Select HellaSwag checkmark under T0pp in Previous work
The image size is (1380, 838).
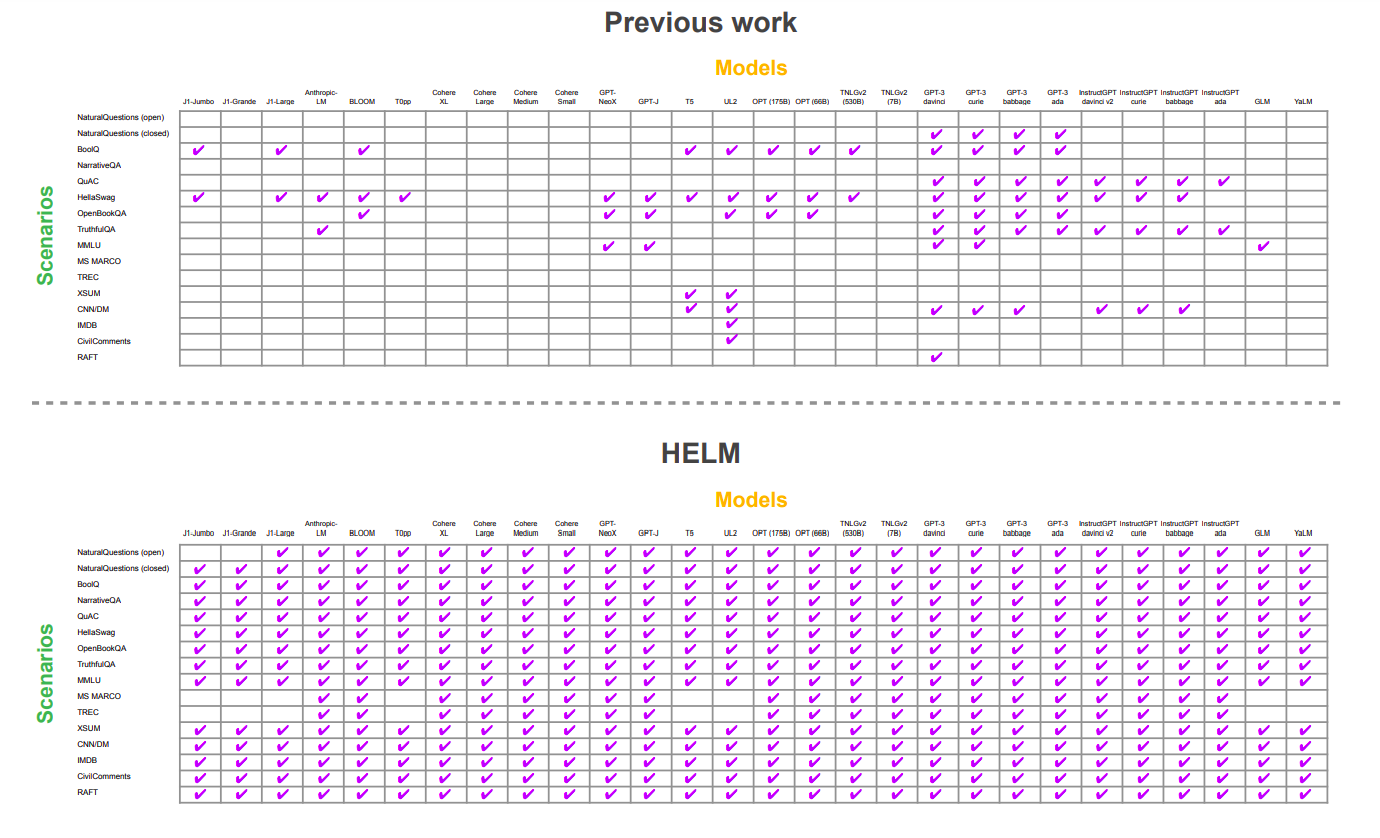[404, 197]
